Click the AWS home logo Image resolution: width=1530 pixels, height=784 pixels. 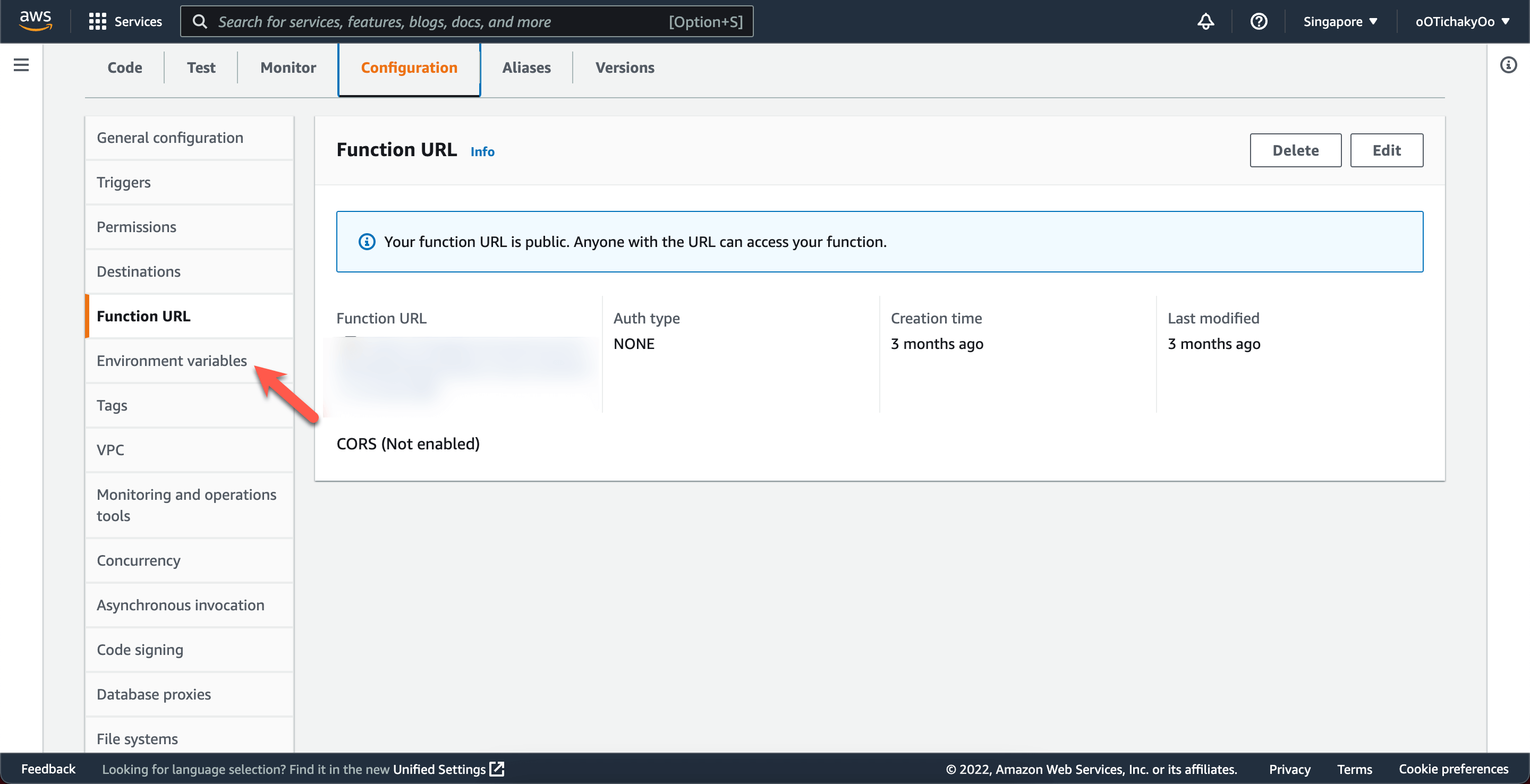pos(35,21)
